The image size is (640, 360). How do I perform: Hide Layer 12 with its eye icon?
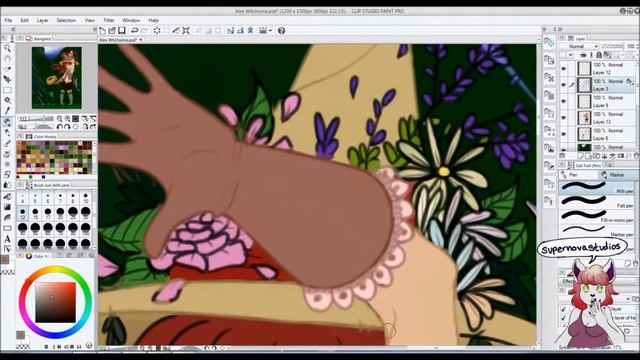point(563,69)
